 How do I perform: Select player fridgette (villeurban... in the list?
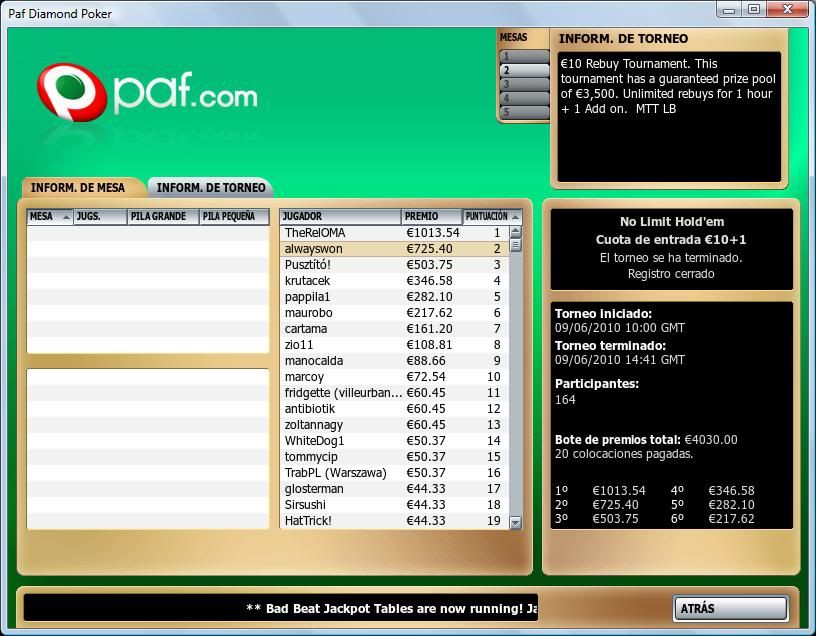point(394,393)
